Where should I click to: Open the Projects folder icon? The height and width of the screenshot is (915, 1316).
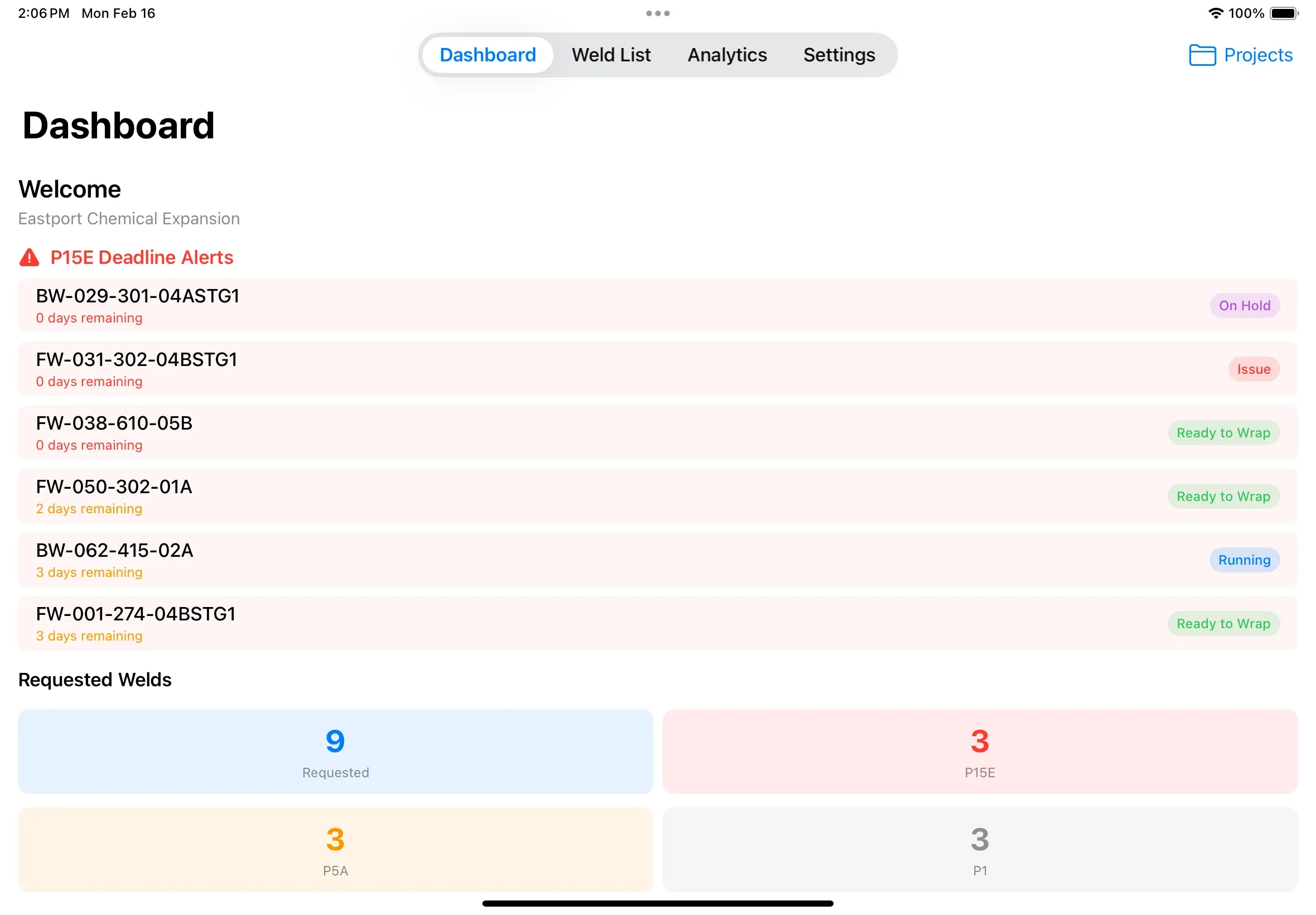click(x=1202, y=55)
